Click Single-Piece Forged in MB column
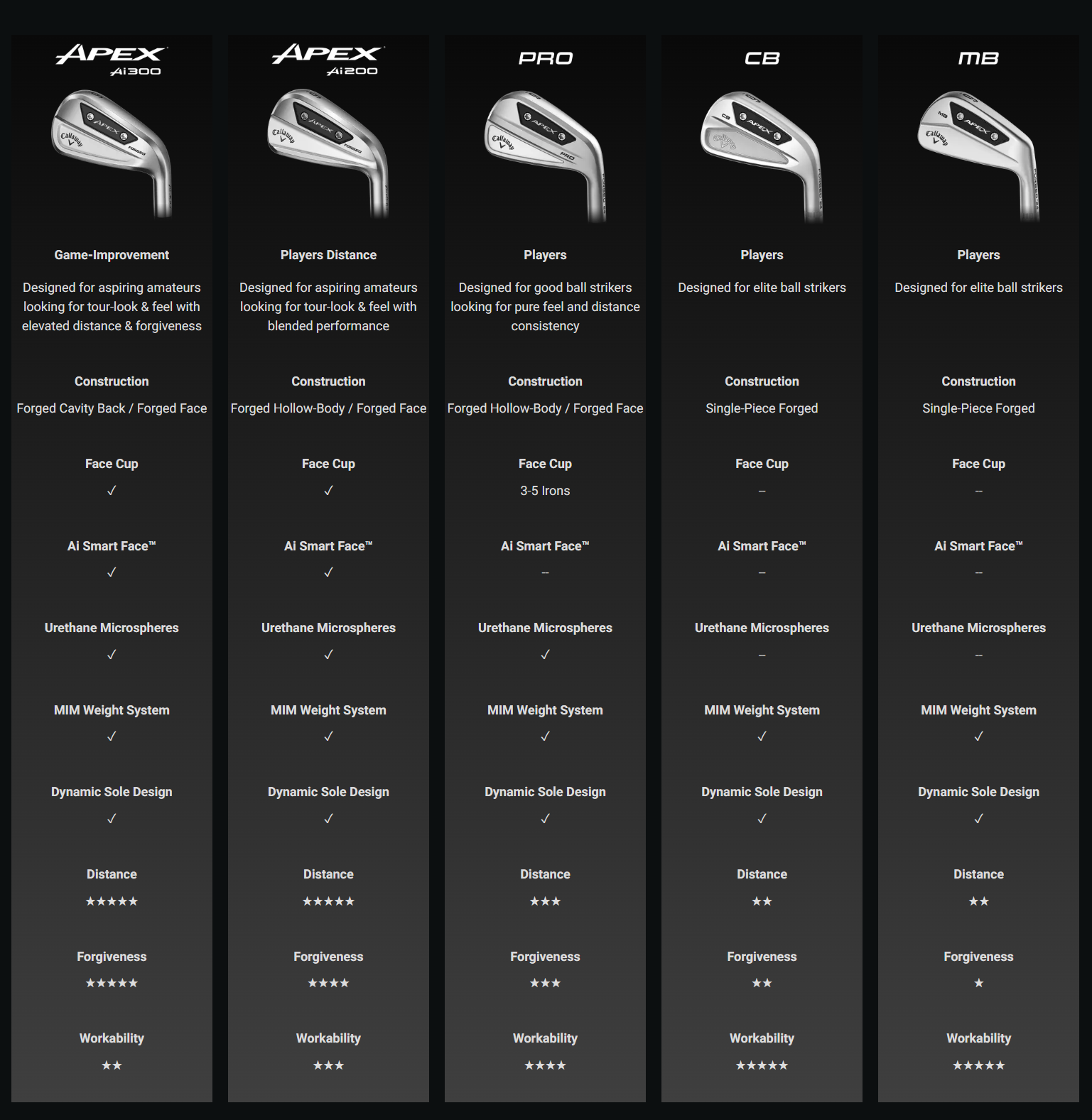The image size is (1092, 1120). (978, 408)
